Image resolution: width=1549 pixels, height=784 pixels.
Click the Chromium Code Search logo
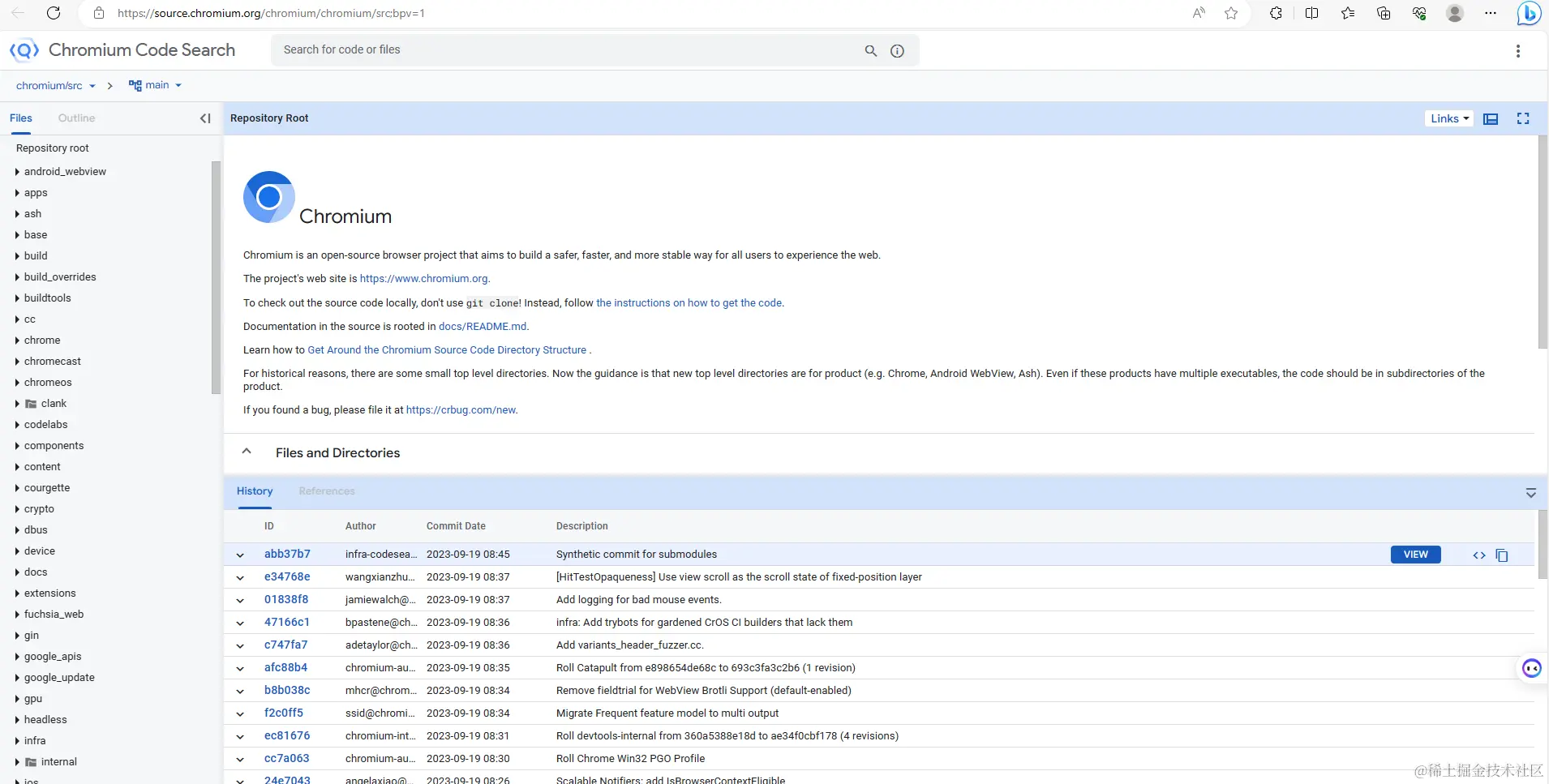point(24,50)
